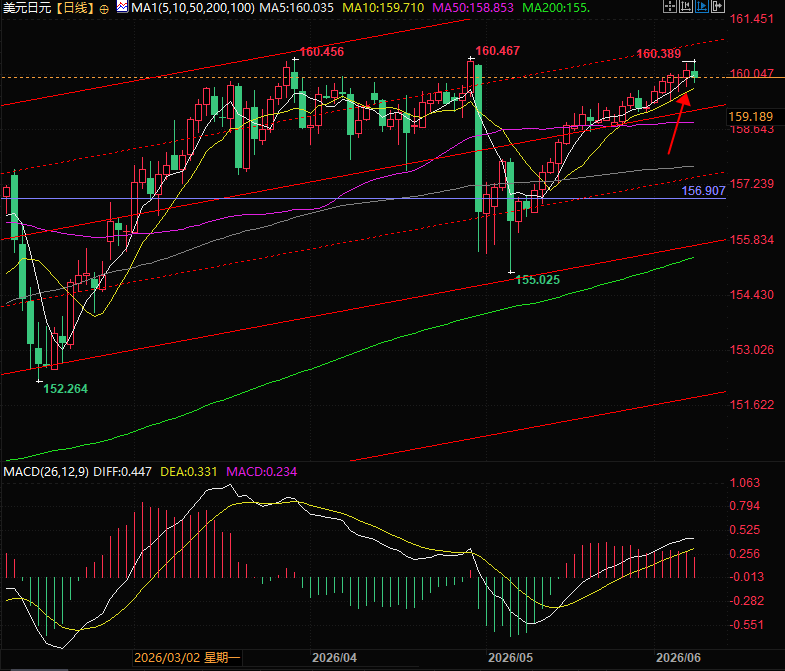Click the 160.047 current price axis label
This screenshot has height=671, width=785.
[x=751, y=73]
